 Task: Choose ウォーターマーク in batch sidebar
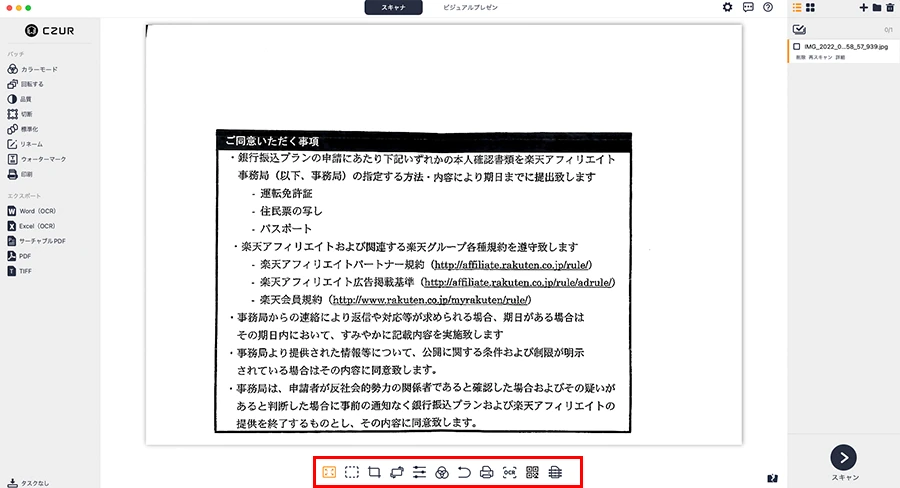coord(37,158)
